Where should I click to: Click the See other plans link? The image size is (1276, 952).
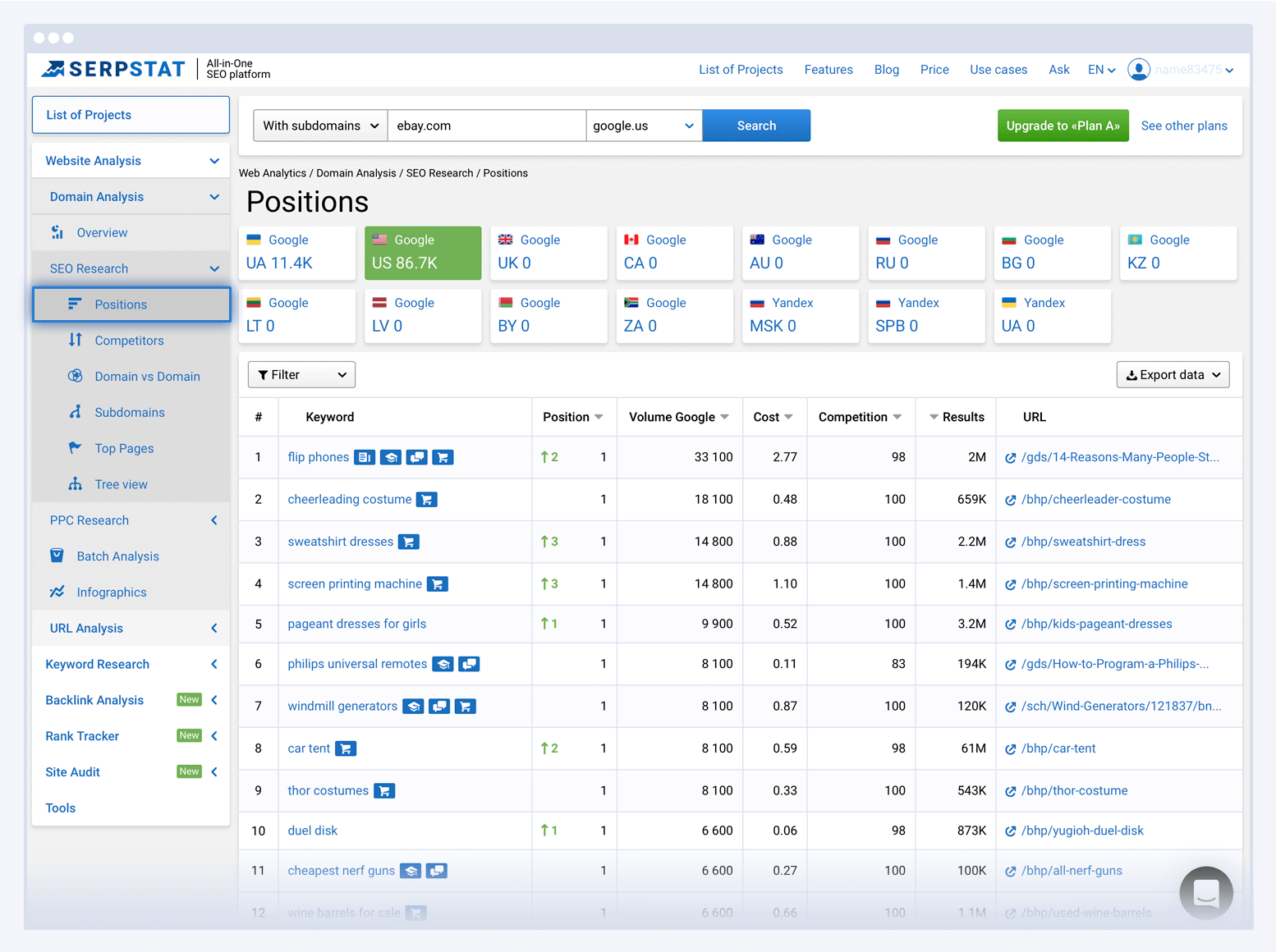click(x=1184, y=126)
